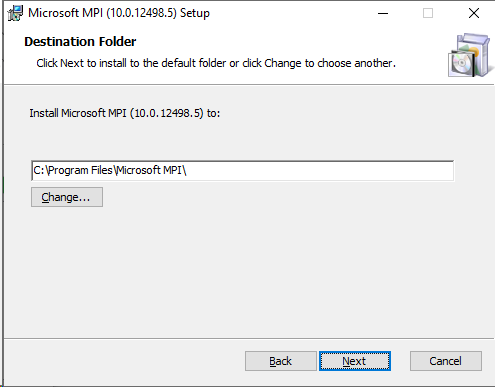The height and width of the screenshot is (387, 495).
Task: Click the separator line above the buttons
Action: pyautogui.click(x=249, y=339)
